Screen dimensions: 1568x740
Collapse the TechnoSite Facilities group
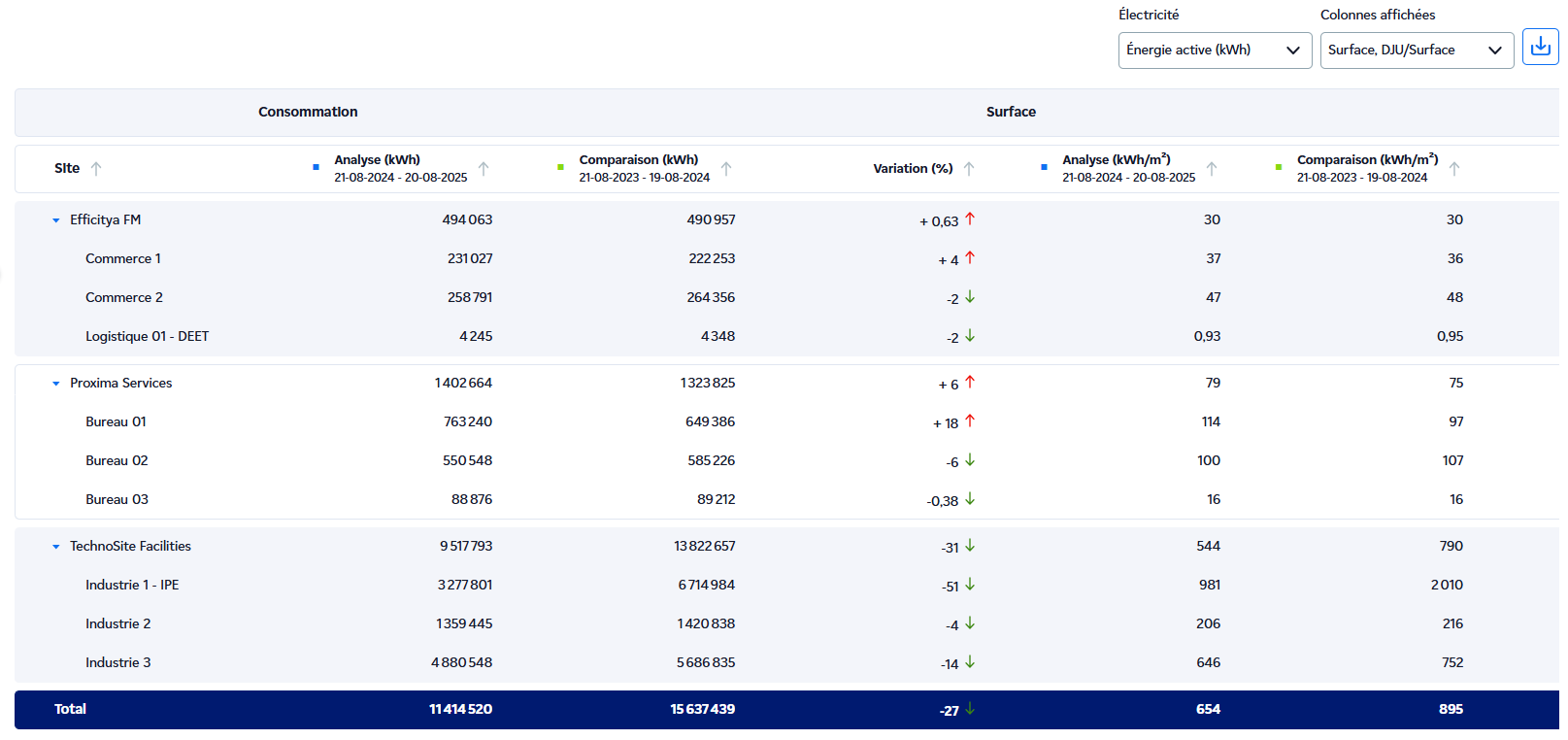click(56, 547)
